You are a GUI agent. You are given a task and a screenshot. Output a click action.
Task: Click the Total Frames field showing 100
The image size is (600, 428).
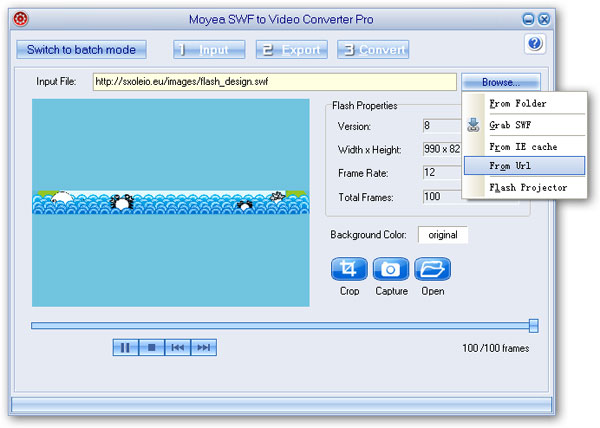click(442, 197)
